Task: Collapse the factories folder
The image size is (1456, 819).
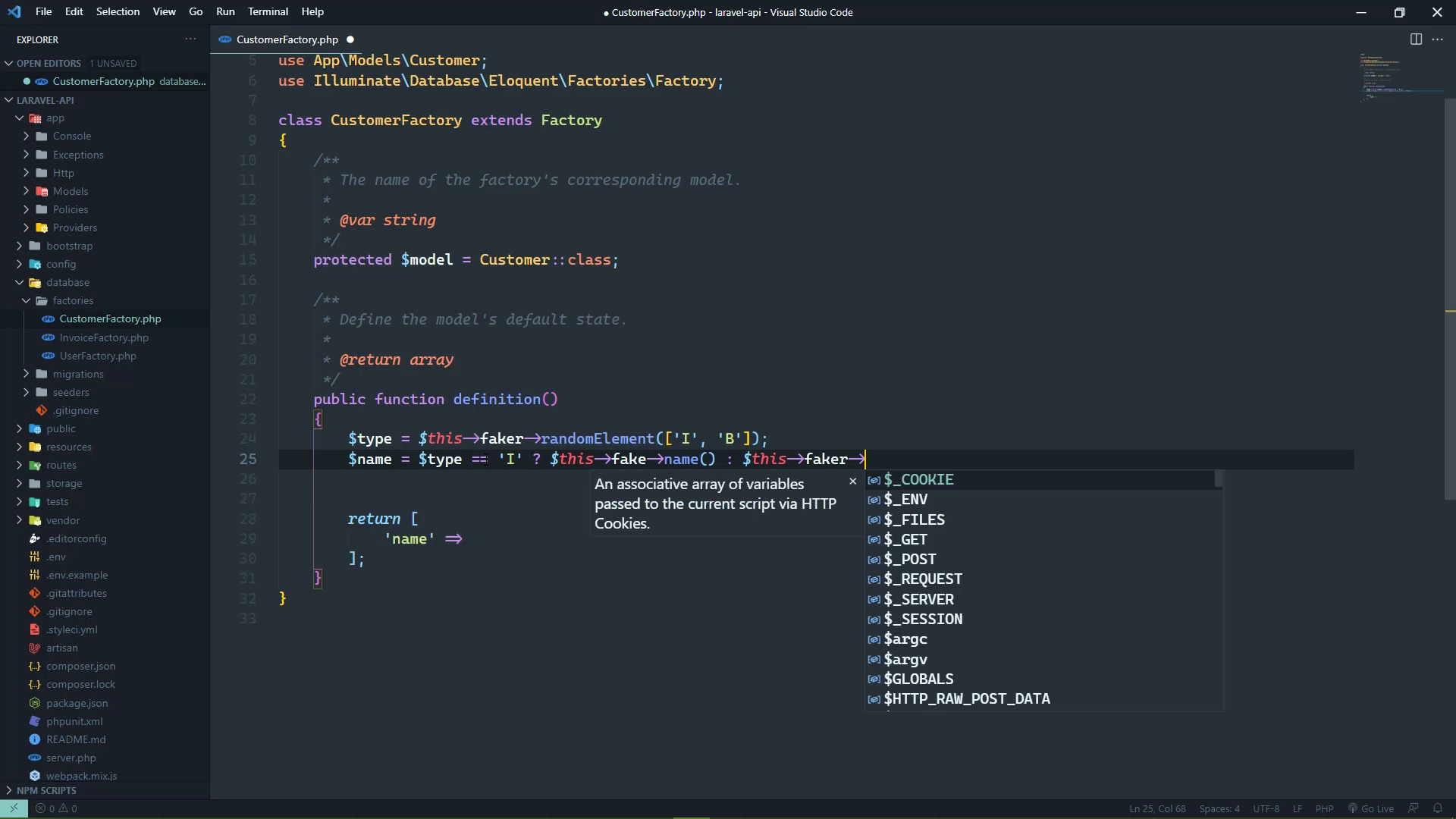Action: point(73,300)
